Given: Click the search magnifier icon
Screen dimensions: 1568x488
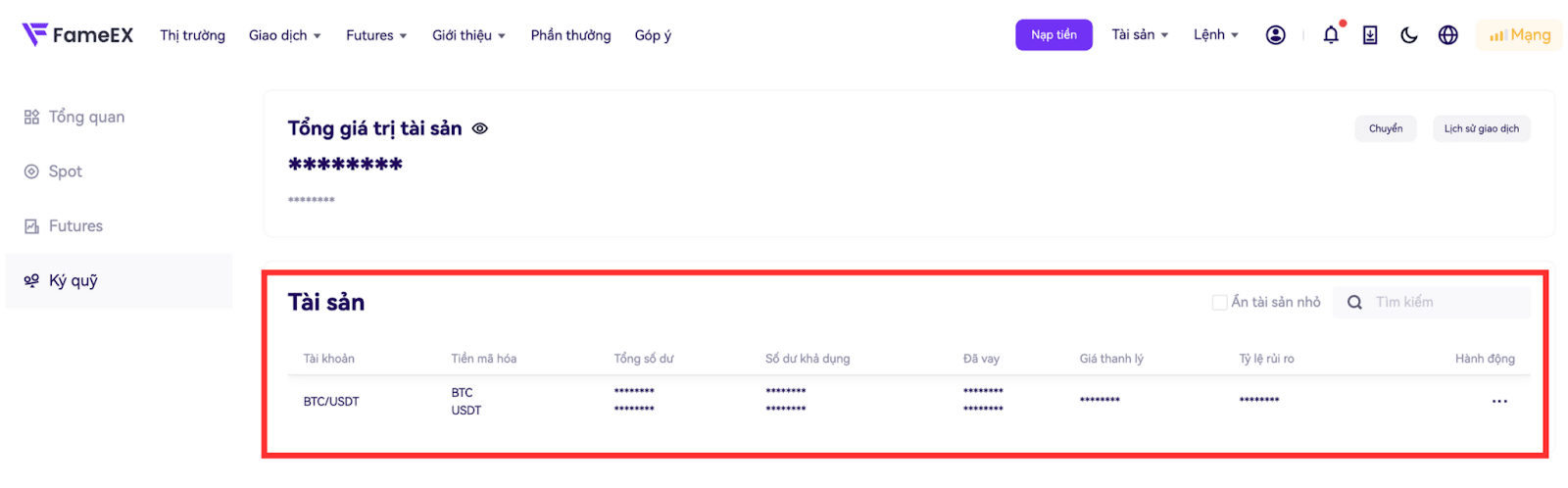Looking at the screenshot, I should coord(1354,303).
